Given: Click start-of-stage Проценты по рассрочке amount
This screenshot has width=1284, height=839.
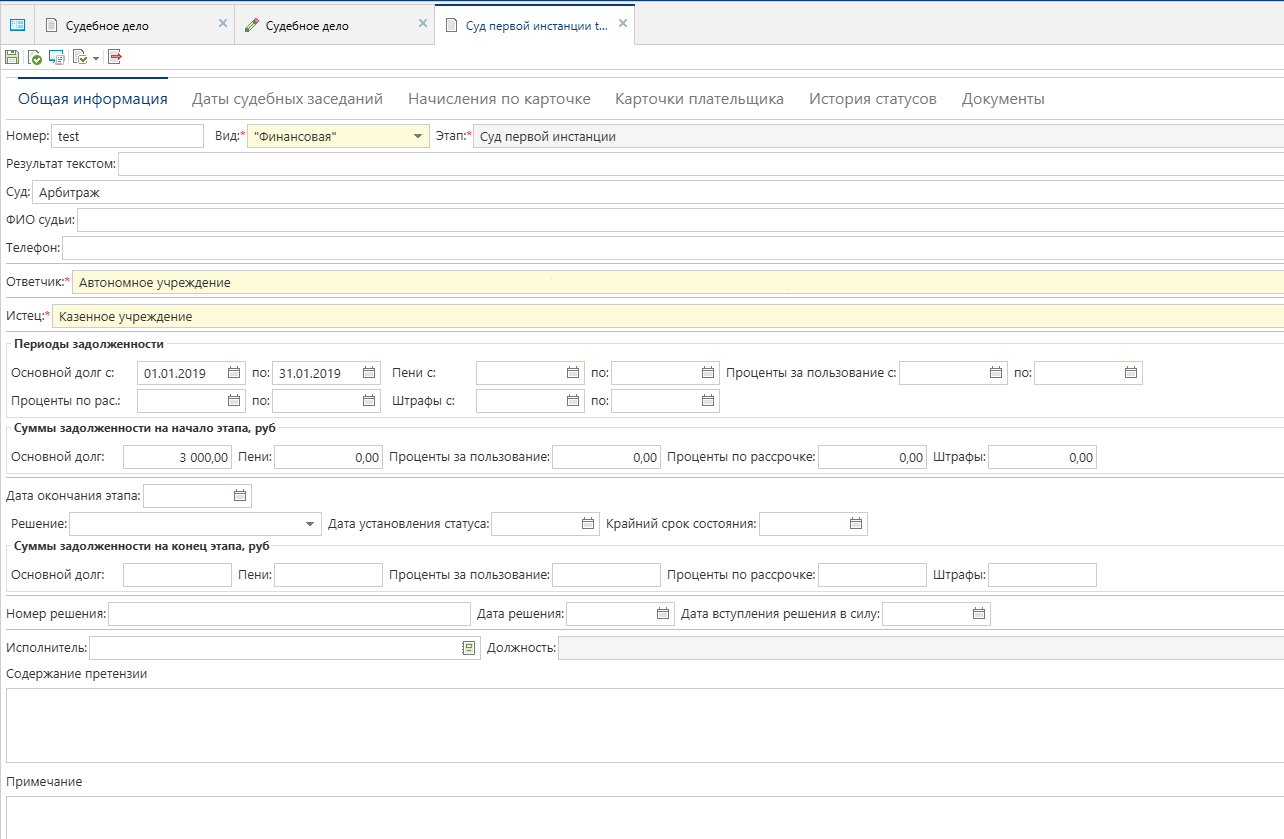Looking at the screenshot, I should pyautogui.click(x=873, y=457).
